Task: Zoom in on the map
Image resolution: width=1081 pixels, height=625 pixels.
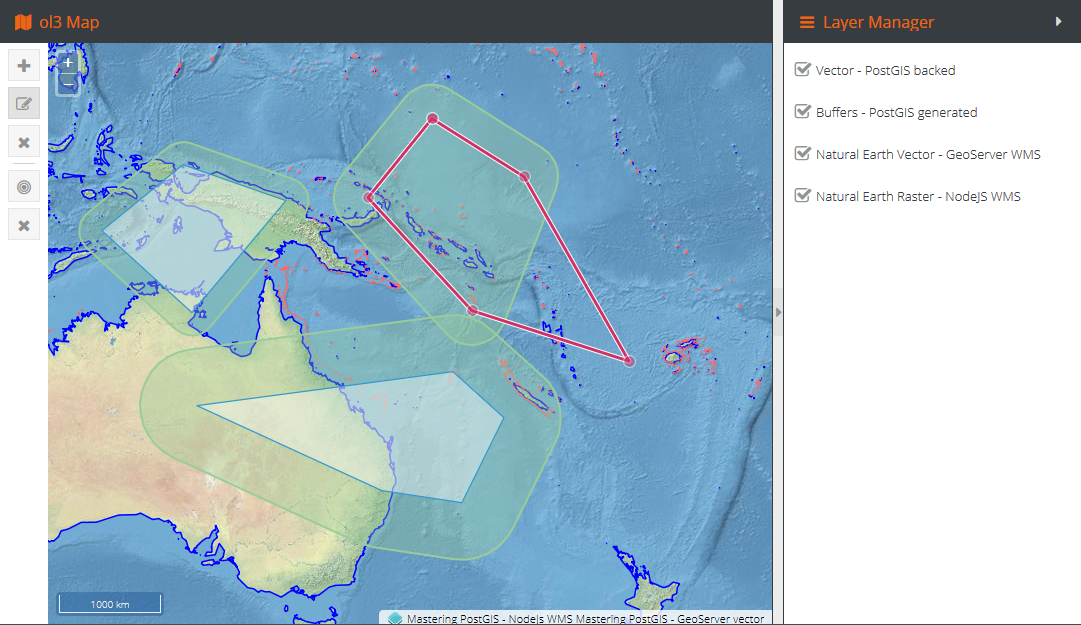Action: [67, 62]
